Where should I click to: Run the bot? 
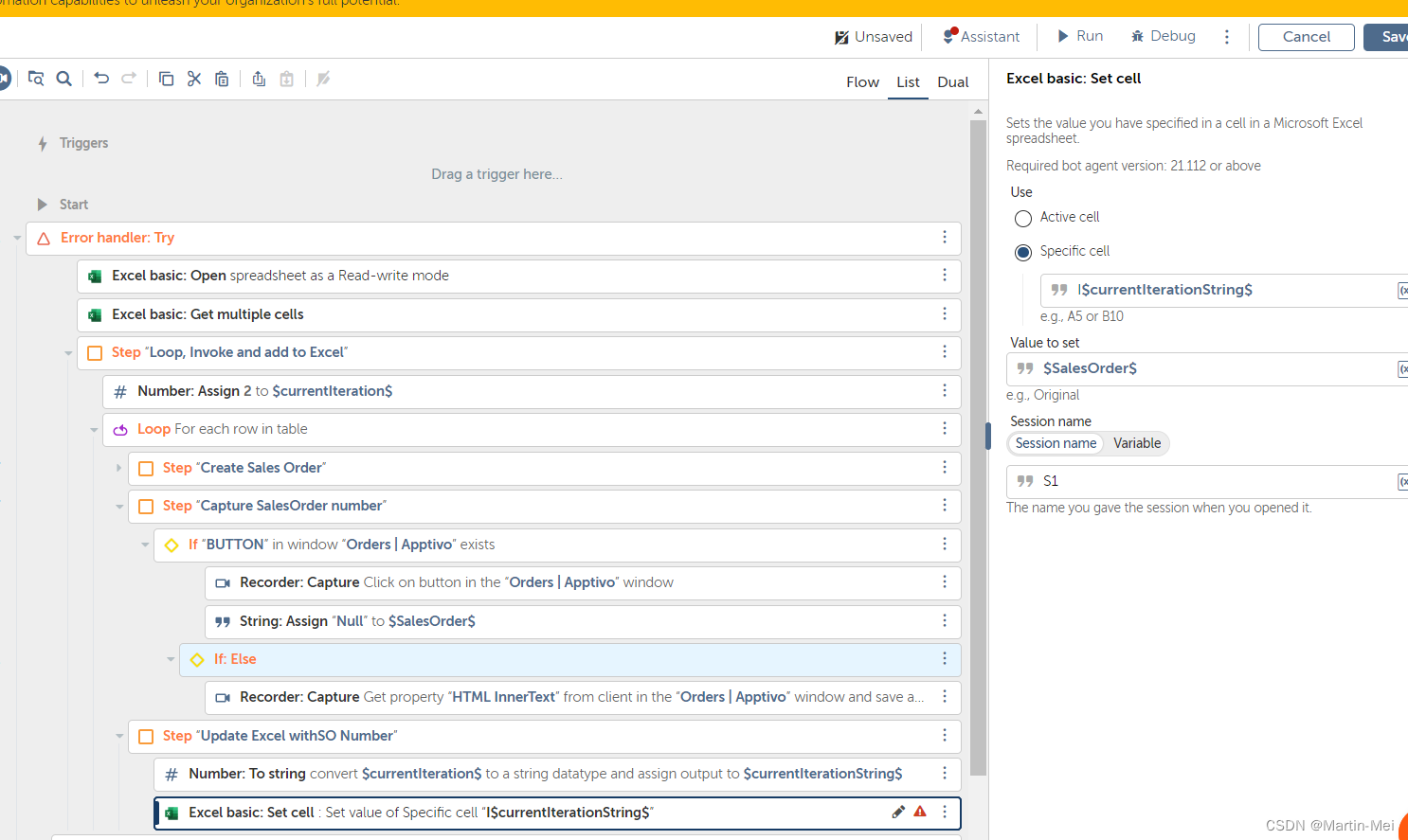pos(1080,36)
